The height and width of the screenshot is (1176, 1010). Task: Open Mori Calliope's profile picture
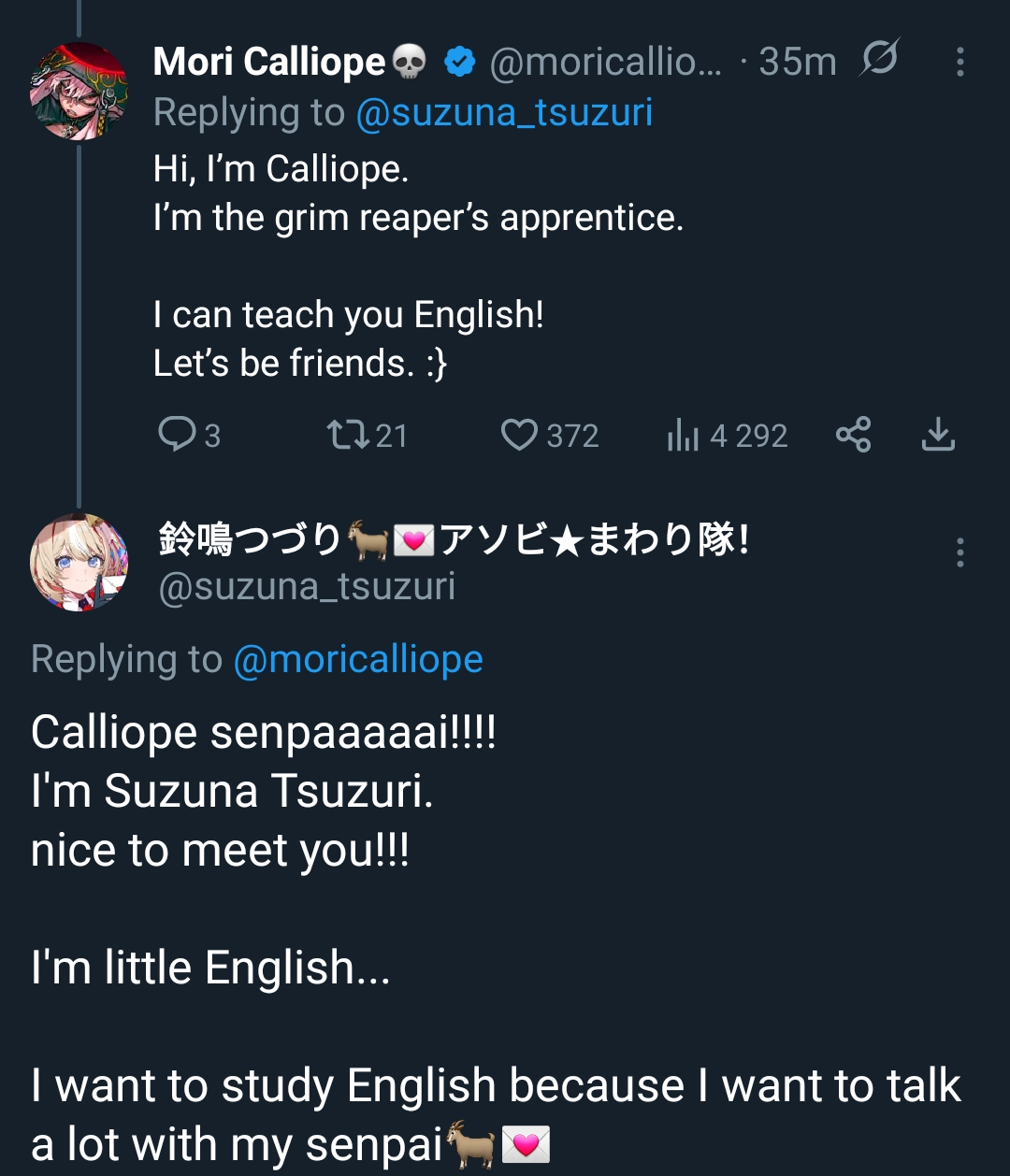click(x=79, y=91)
